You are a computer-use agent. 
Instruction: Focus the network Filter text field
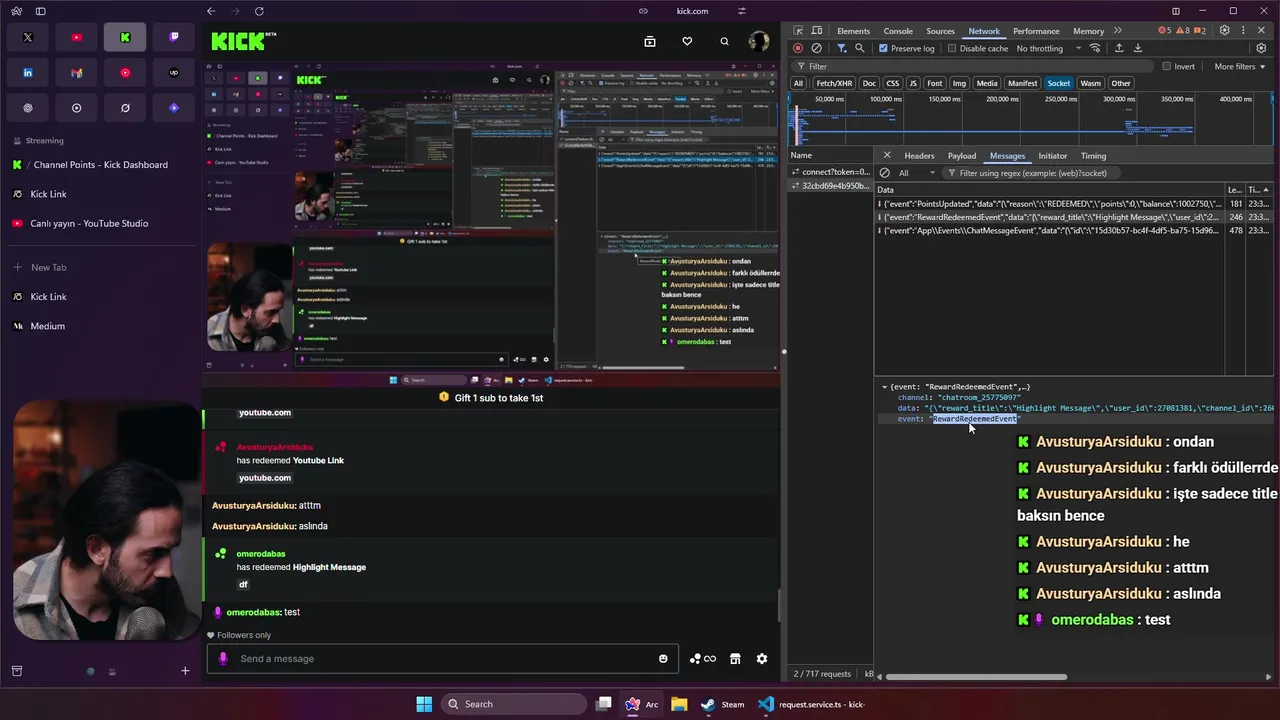pyautogui.click(x=975, y=66)
